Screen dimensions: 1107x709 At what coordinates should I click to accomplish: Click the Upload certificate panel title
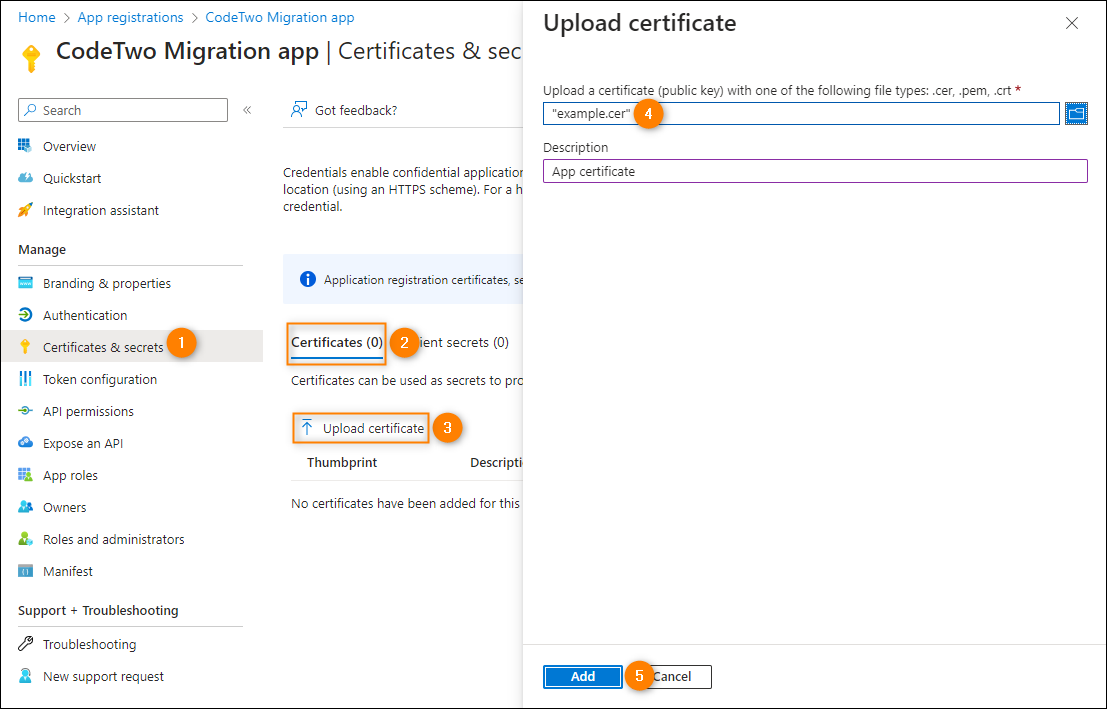tap(640, 23)
